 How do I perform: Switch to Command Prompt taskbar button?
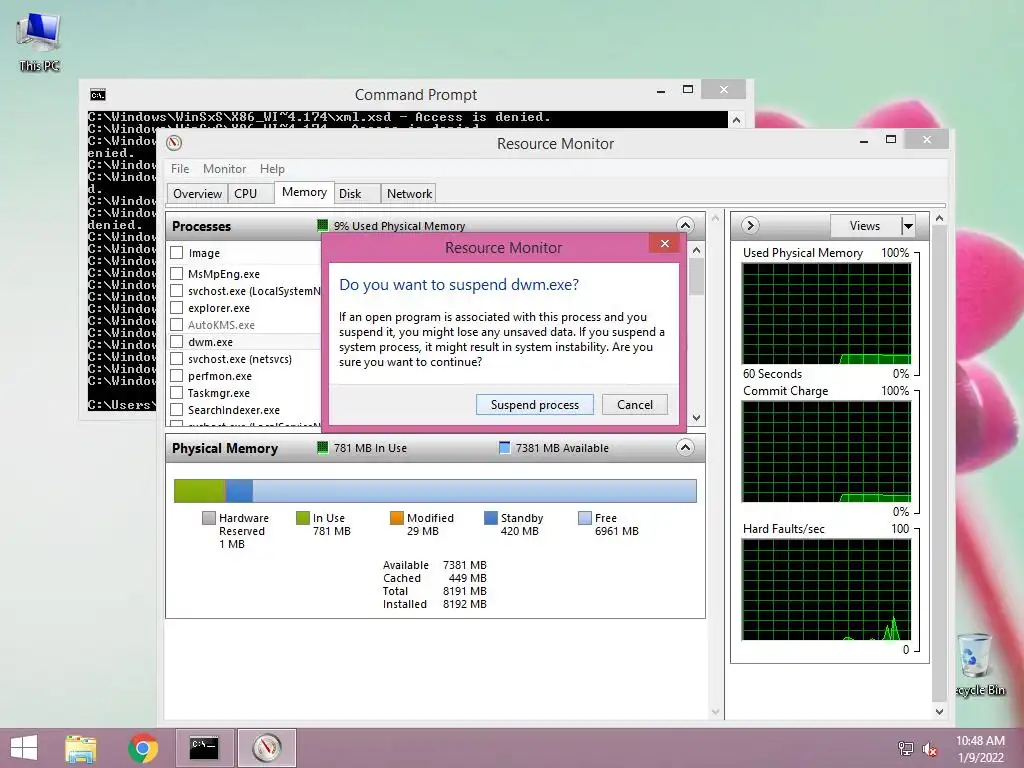[x=204, y=748]
